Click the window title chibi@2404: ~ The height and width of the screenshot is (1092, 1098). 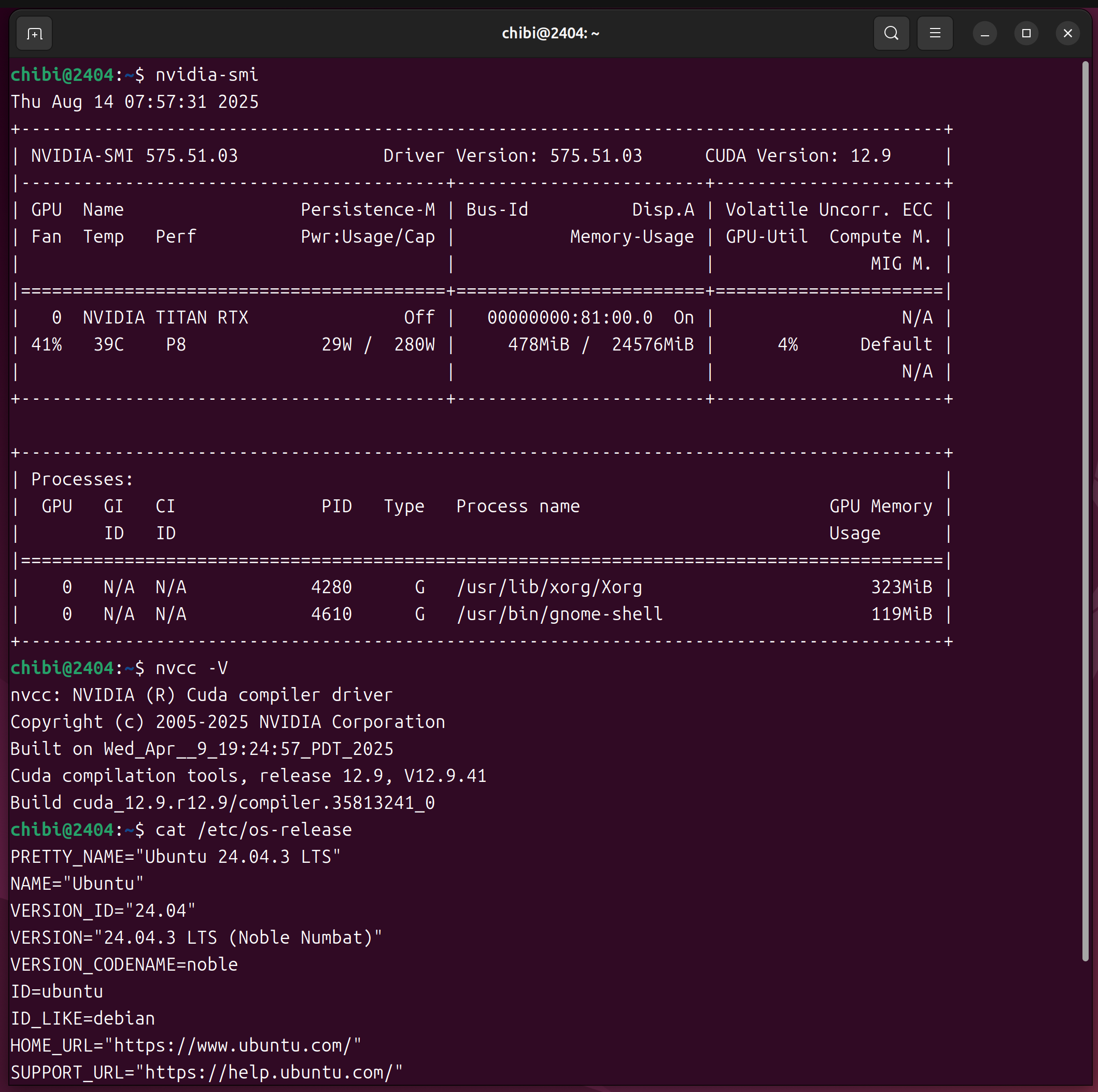pyautogui.click(x=550, y=34)
